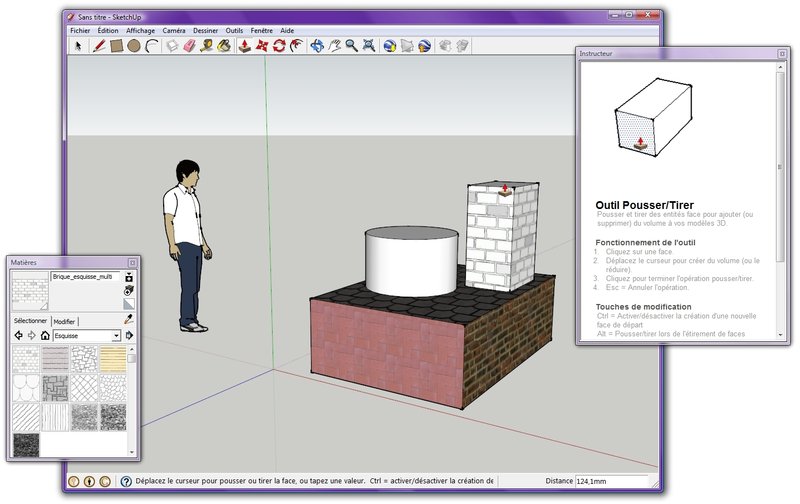Activate the Rectangle drawing tool
The height and width of the screenshot is (504, 800).
(x=116, y=45)
